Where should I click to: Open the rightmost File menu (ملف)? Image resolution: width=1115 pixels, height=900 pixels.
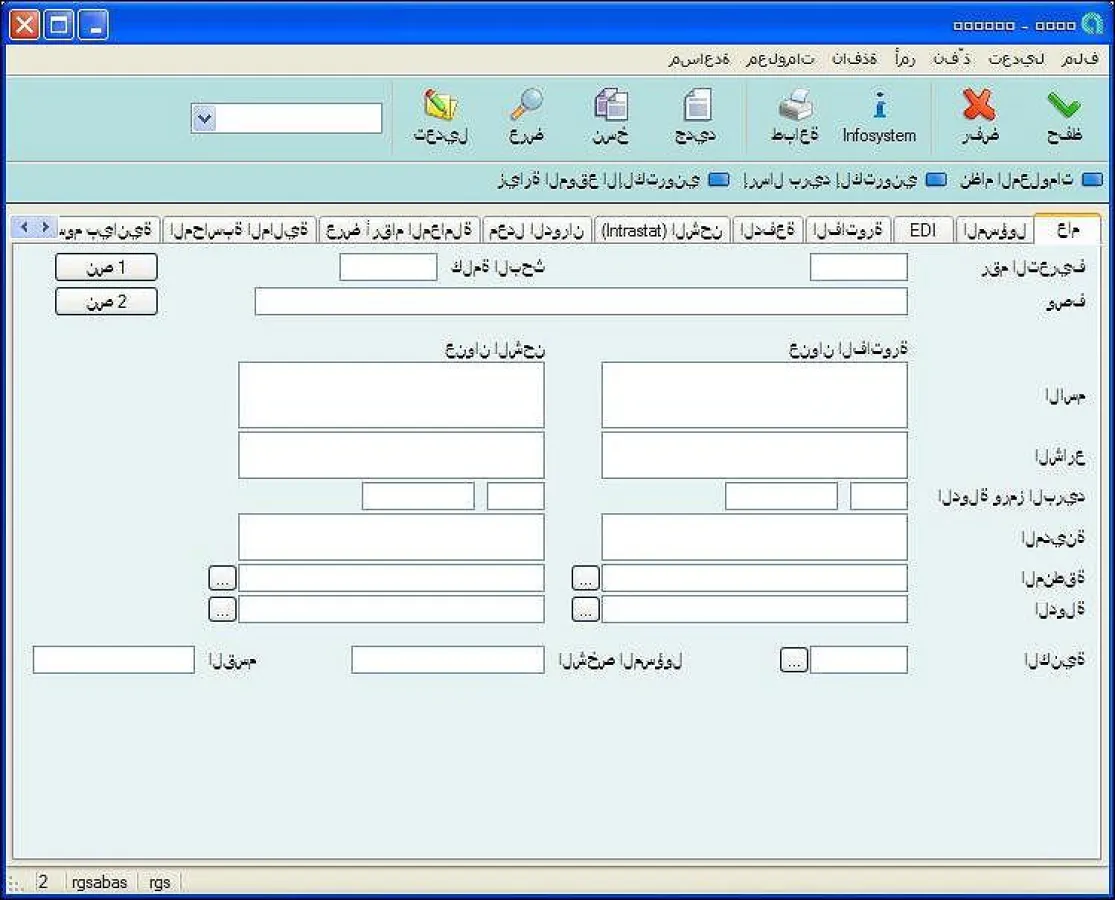click(x=1080, y=59)
